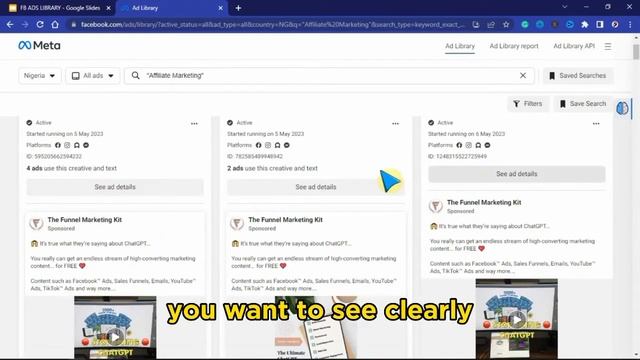Open options menu for ad ID 1248315522725949
The height and width of the screenshot is (360, 640).
(x=596, y=123)
